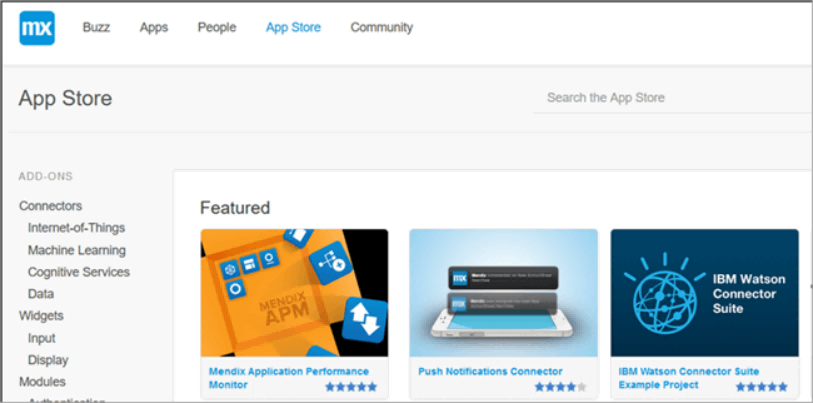This screenshot has height=403, width=813.
Task: Open the Cognitive Services subcategory
Action: [79, 272]
